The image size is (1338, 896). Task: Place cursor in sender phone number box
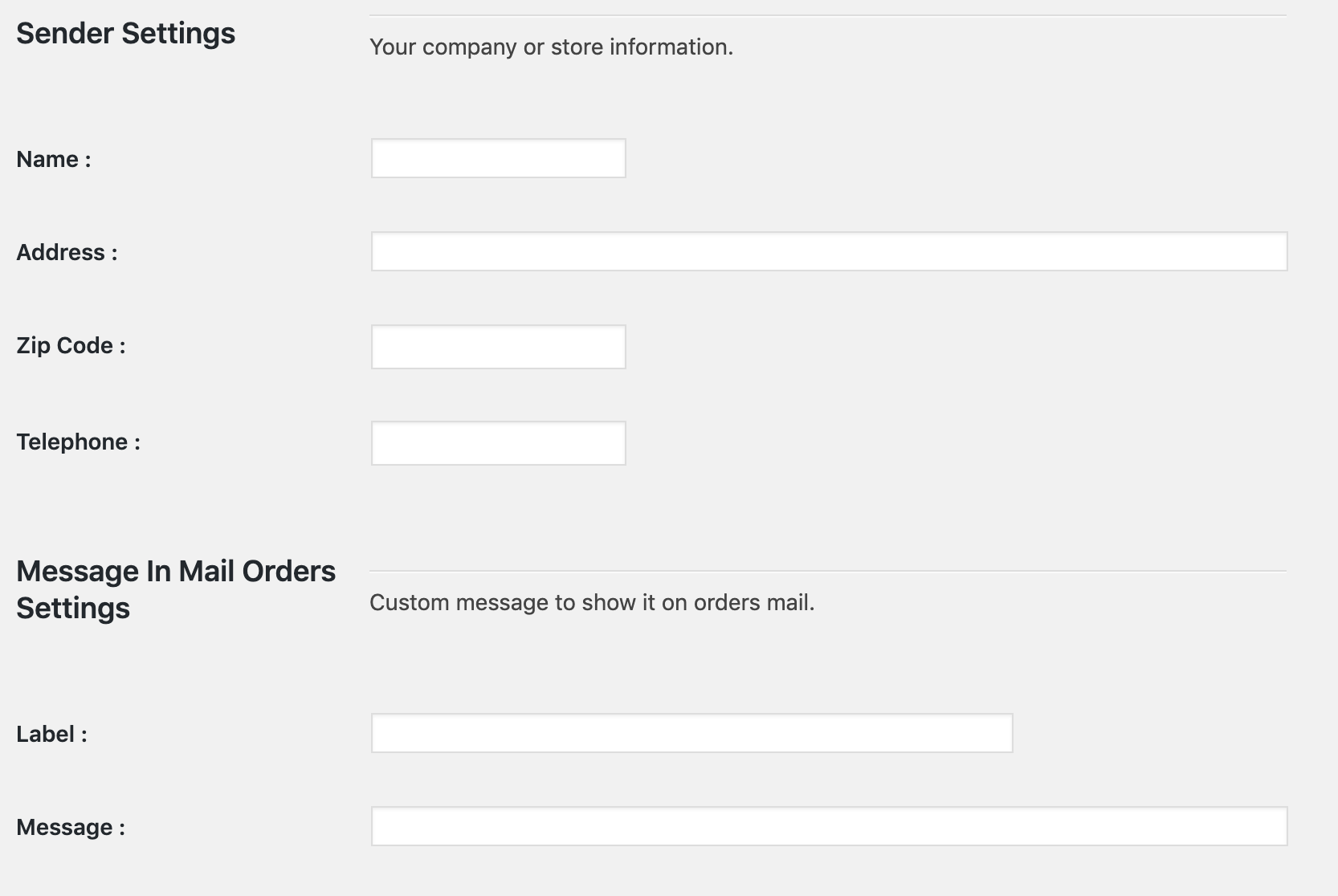point(498,443)
